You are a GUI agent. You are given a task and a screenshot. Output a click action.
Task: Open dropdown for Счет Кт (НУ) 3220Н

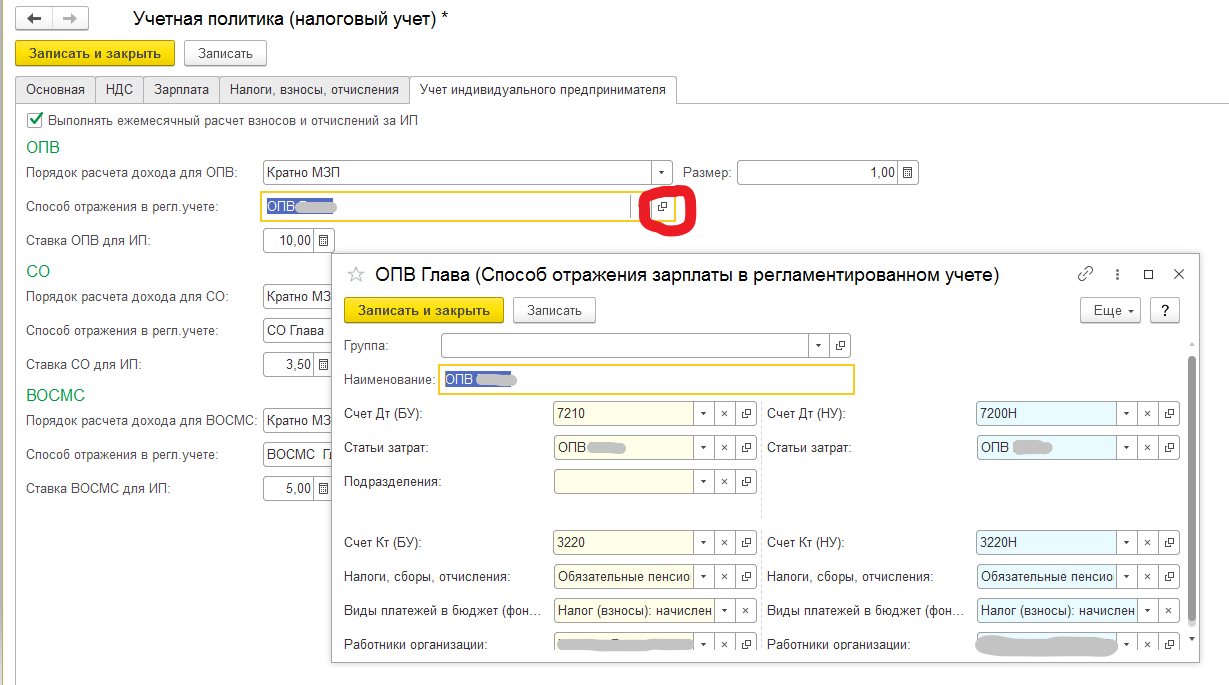[x=1126, y=543]
